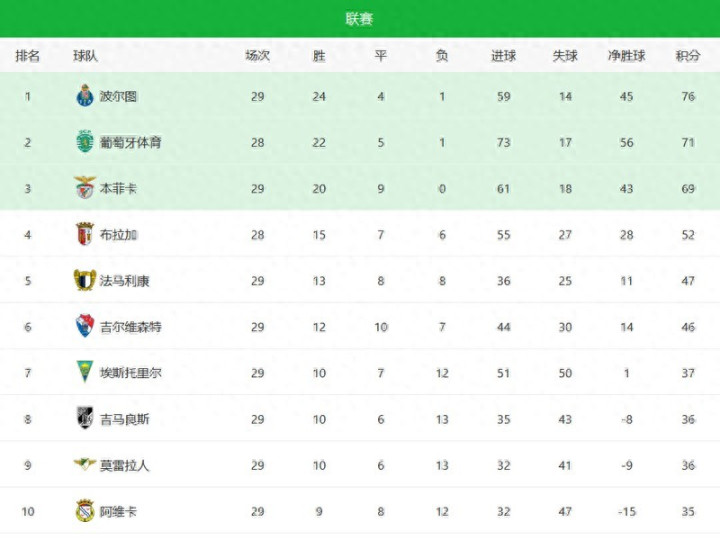The image size is (720, 540).
Task: Click the 布拉加 (Braga) club crest
Action: [x=84, y=234]
